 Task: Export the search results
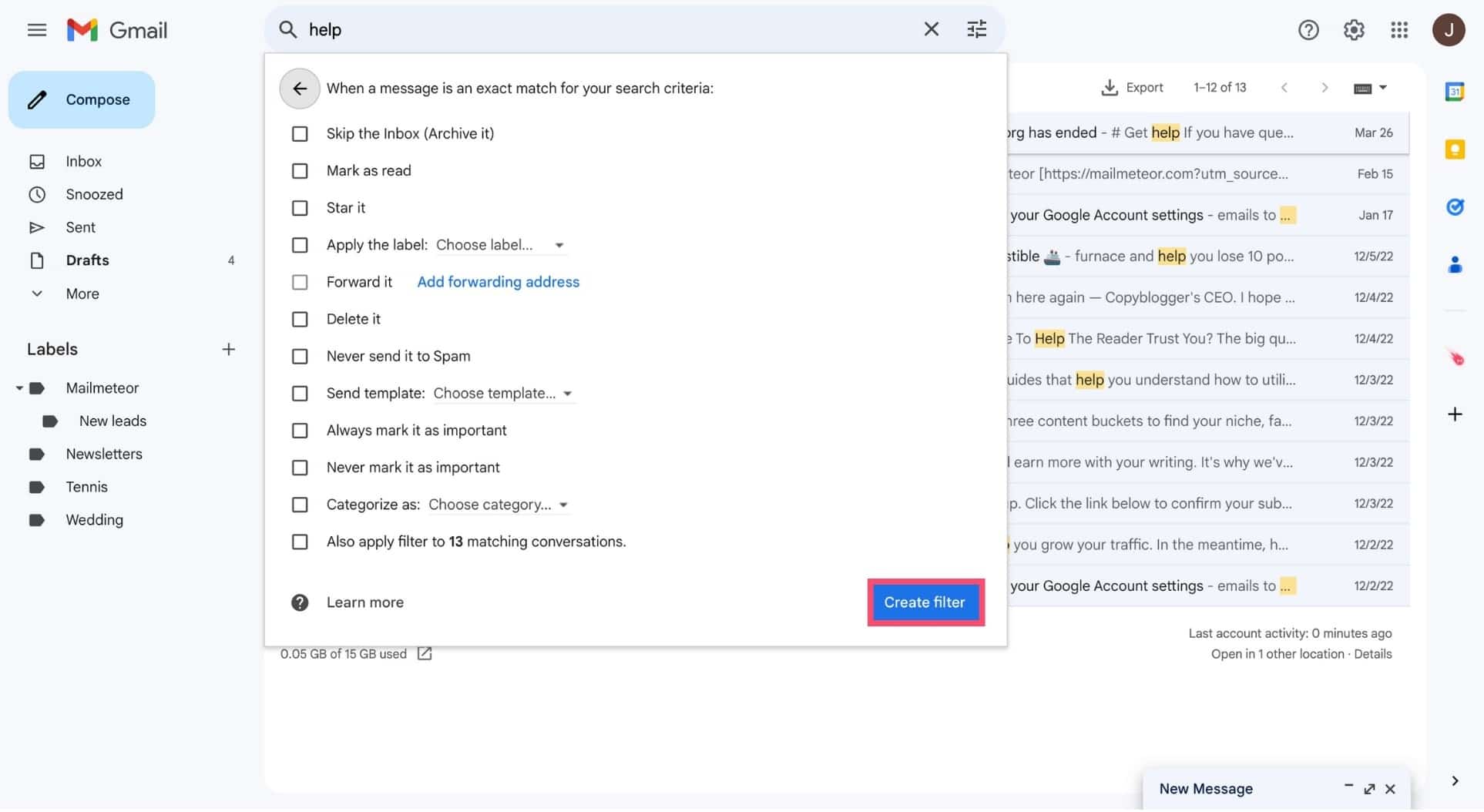point(1132,87)
